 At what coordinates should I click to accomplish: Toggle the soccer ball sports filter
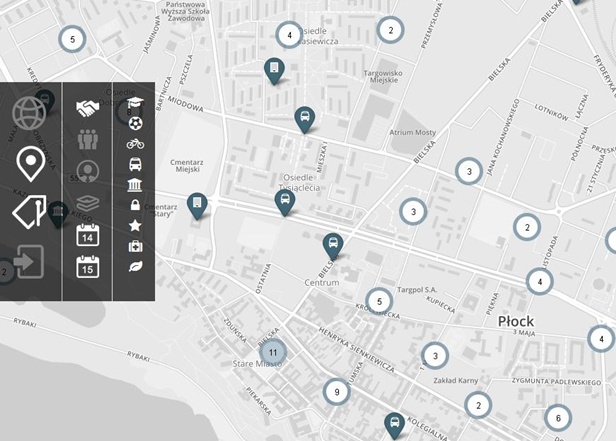[x=135, y=124]
